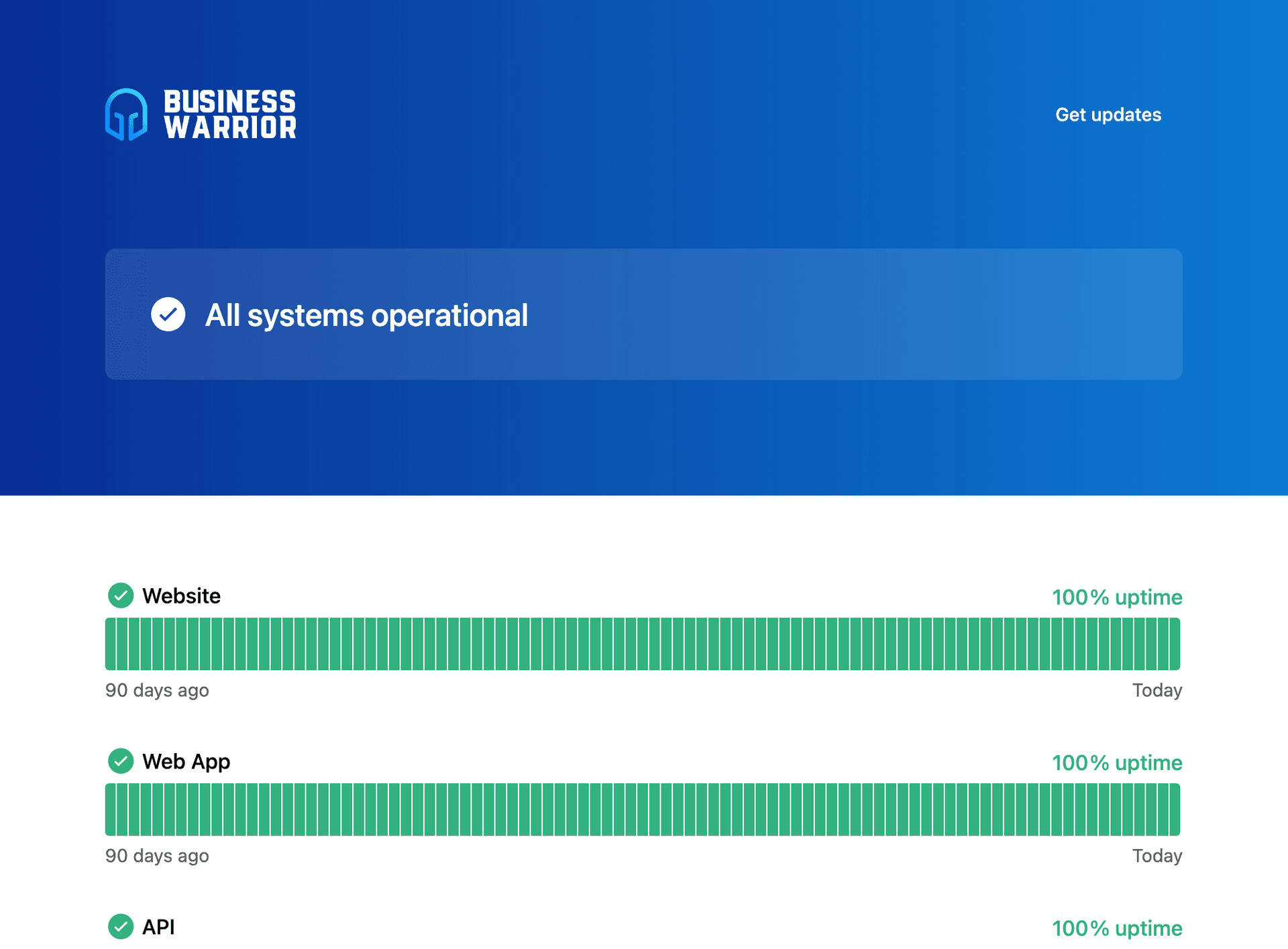Click the first day bar in Website uptime chart
Screen dimensions: 1288x949
click(x=111, y=644)
